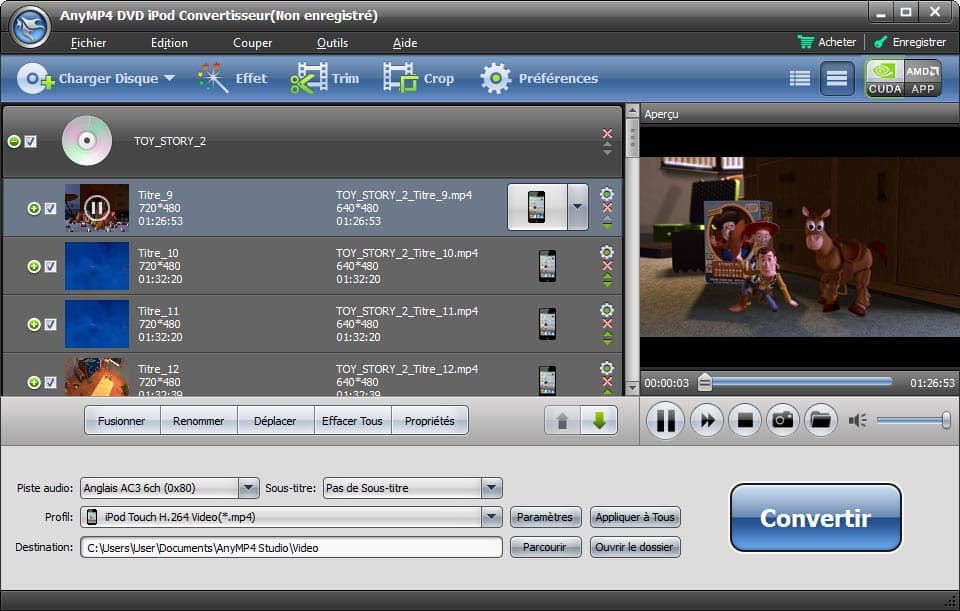The height and width of the screenshot is (611, 960).
Task: Open settings gear for Titre_12
Action: (x=607, y=367)
